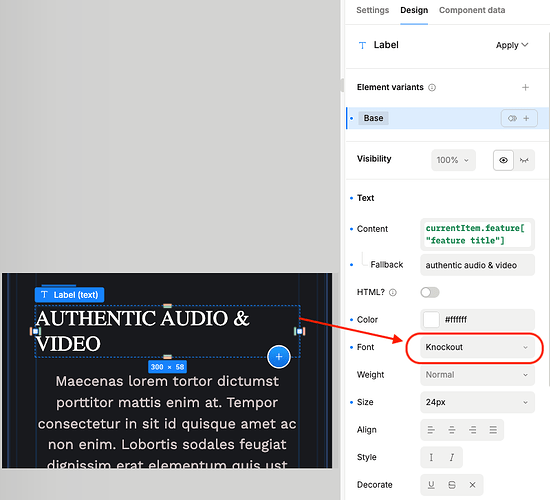Add a new element variant
550x500 pixels.
(525, 87)
